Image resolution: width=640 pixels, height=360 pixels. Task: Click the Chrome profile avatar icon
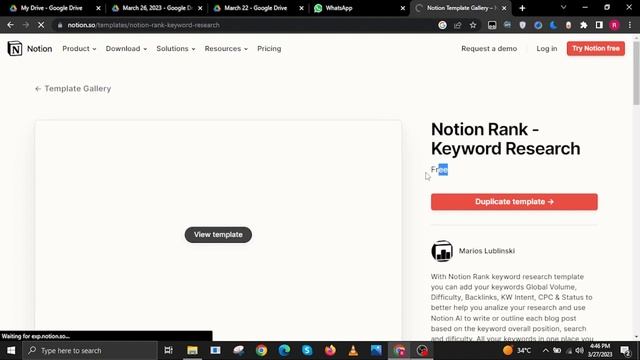tap(614, 25)
